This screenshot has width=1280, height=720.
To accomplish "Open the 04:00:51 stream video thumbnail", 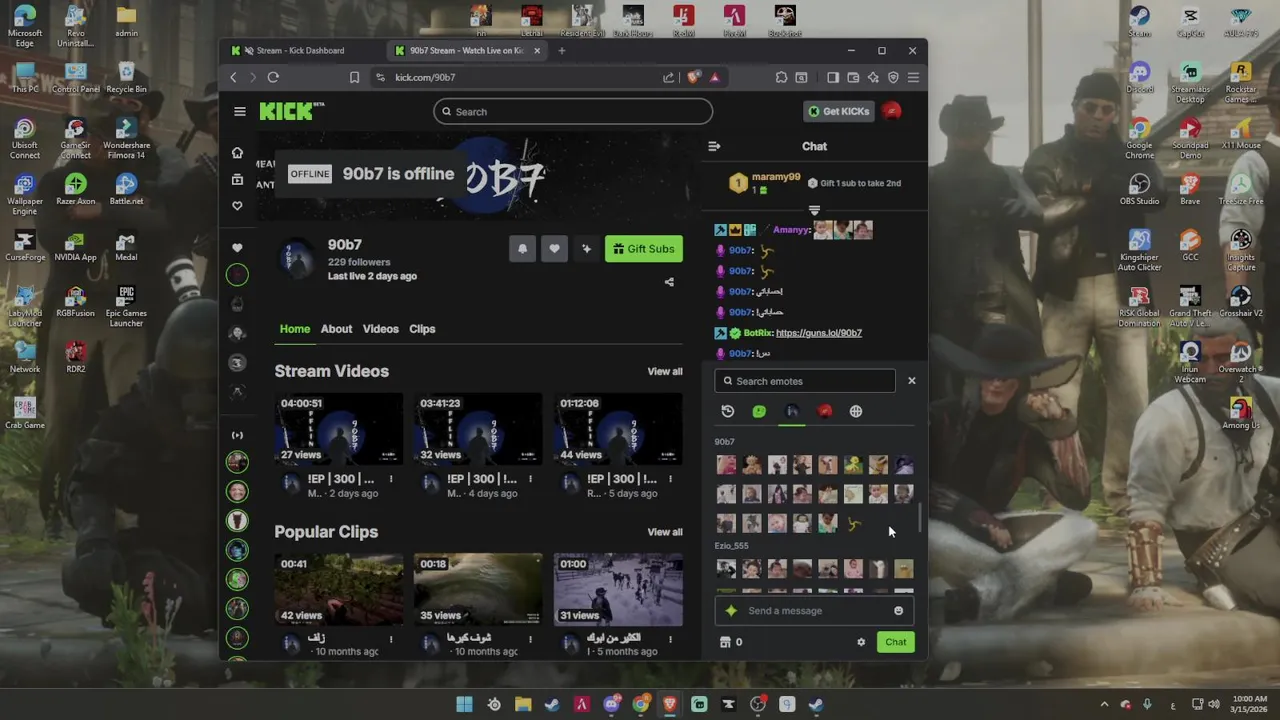I will pos(339,429).
